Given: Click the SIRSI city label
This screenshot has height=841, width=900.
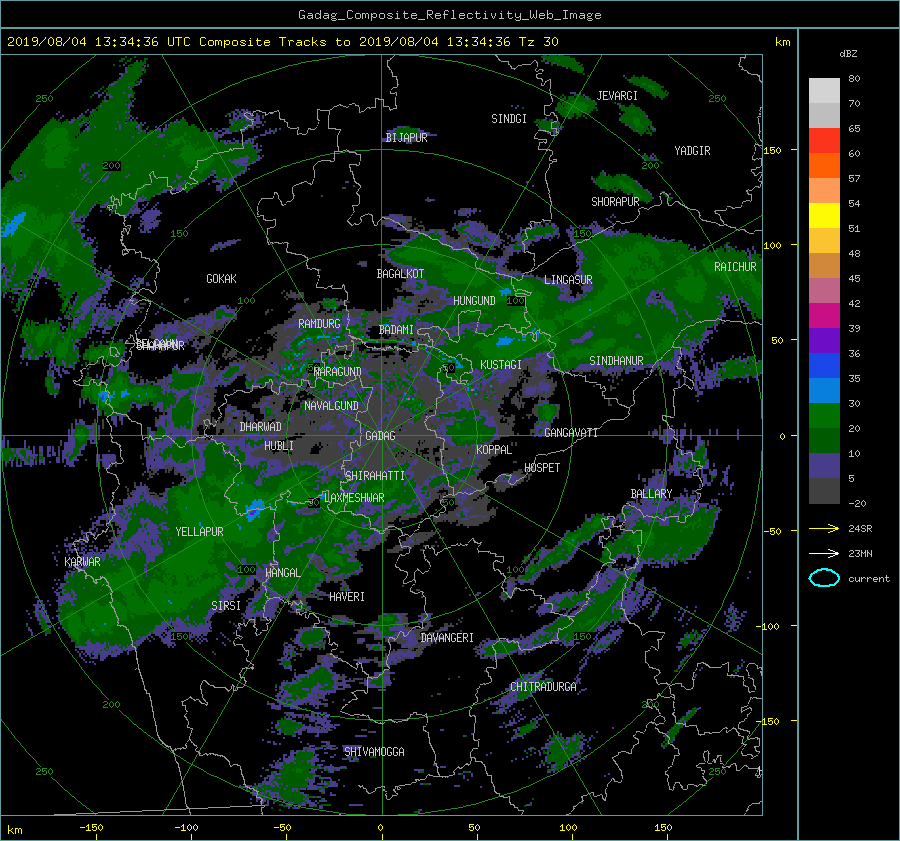Looking at the screenshot, I should (x=226, y=606).
